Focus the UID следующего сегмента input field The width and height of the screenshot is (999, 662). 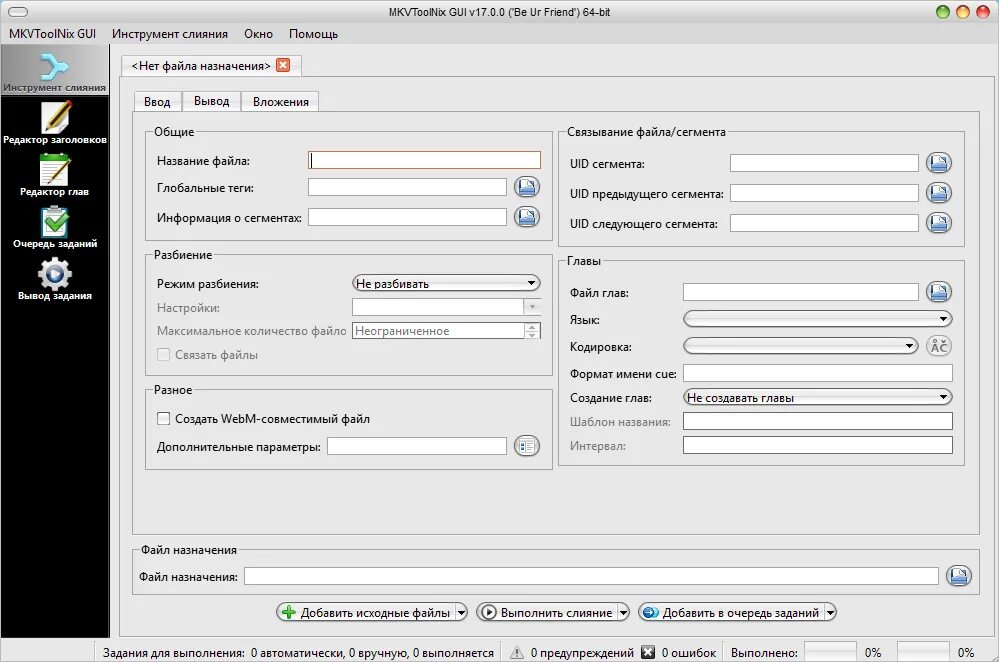point(824,222)
